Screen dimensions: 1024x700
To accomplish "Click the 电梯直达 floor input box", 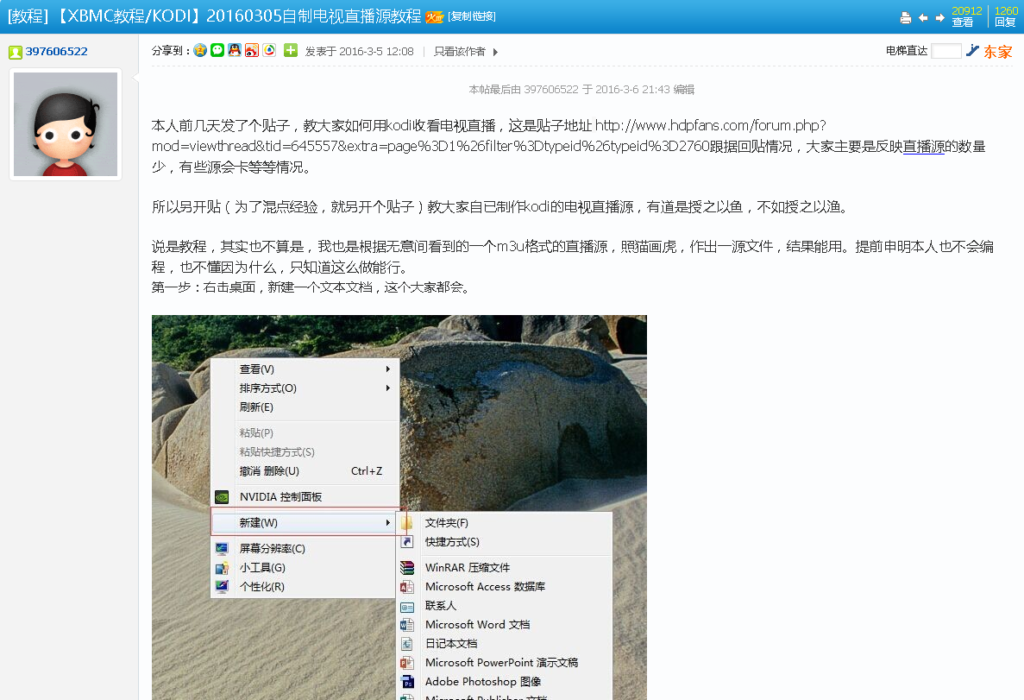I will click(945, 51).
